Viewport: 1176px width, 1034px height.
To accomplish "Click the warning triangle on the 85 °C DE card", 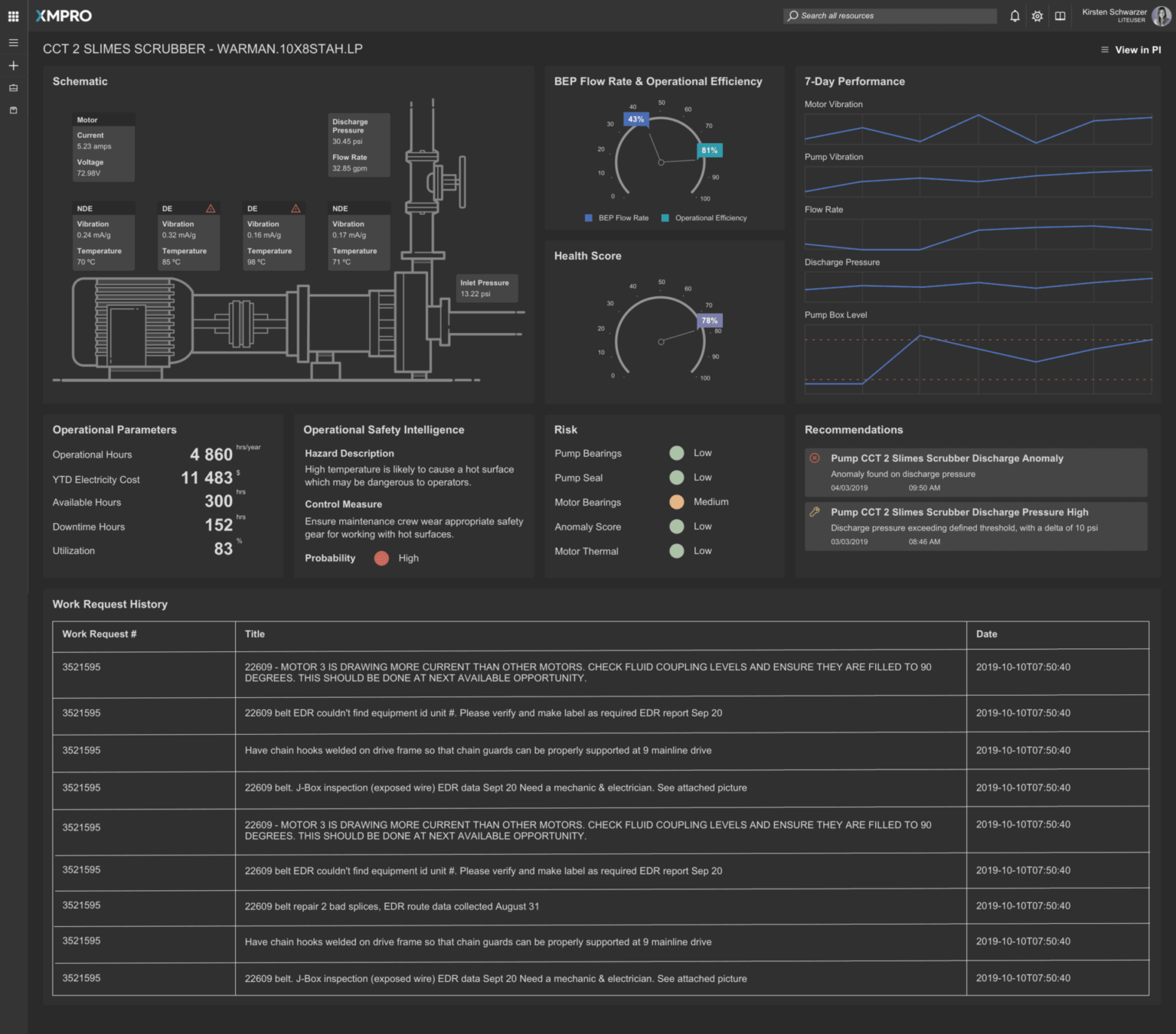I will tap(211, 208).
